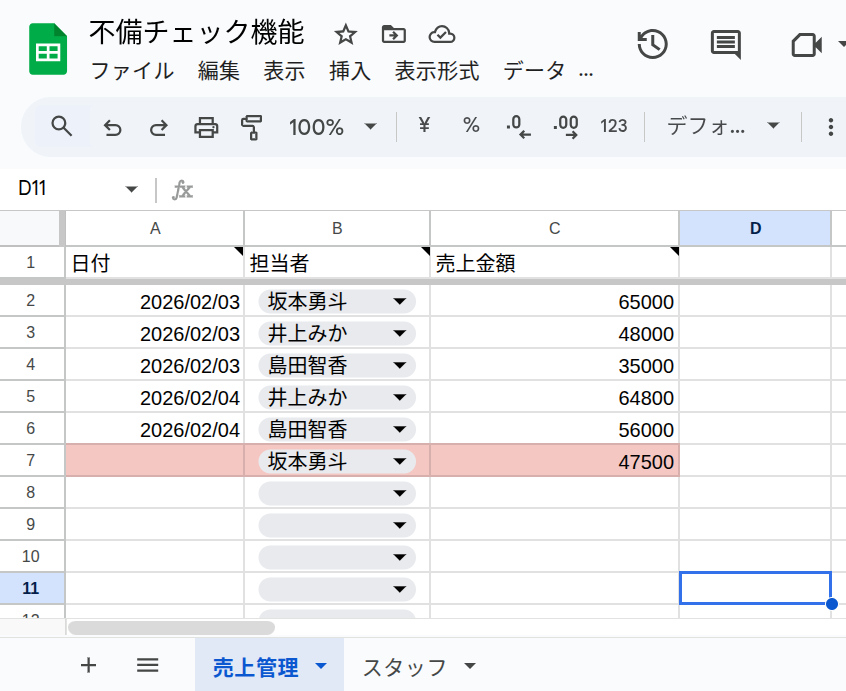Expand the zoom level dropdown
The width and height of the screenshot is (846, 691).
point(371,127)
